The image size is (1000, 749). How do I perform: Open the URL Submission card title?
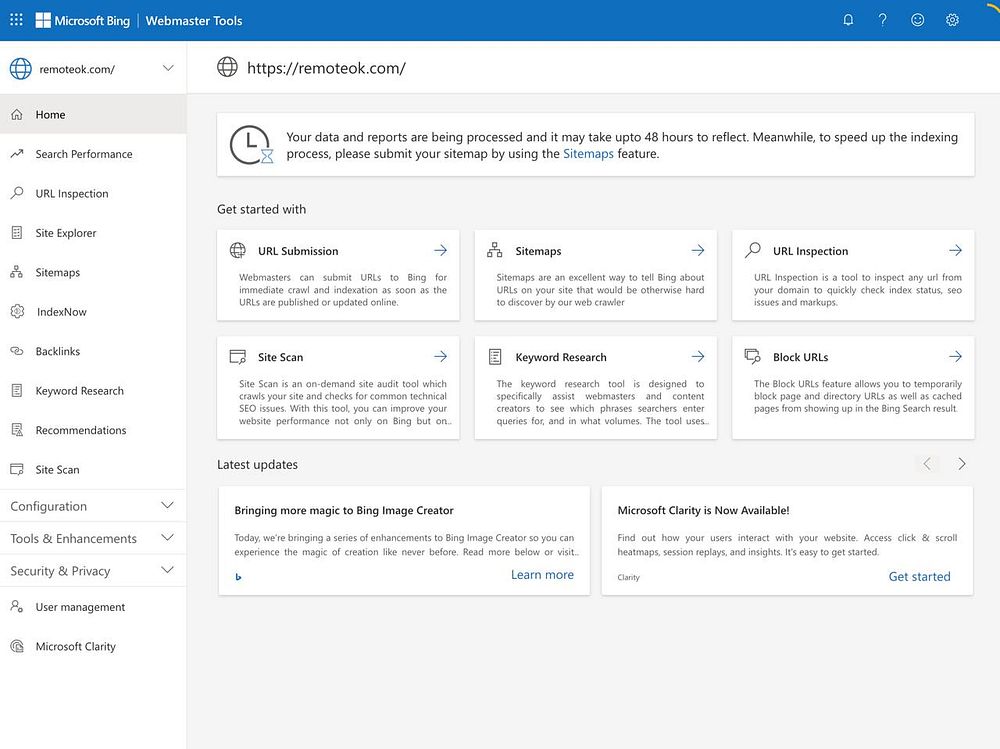point(298,251)
